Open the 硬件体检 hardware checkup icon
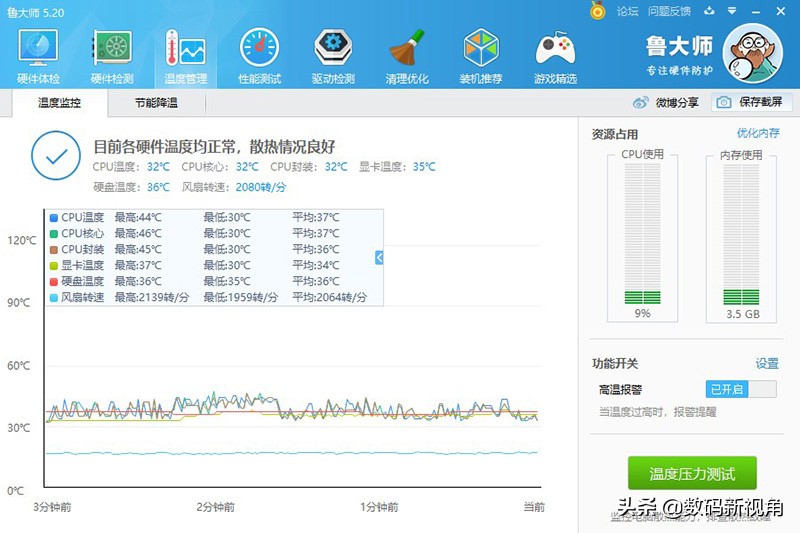 click(x=38, y=56)
